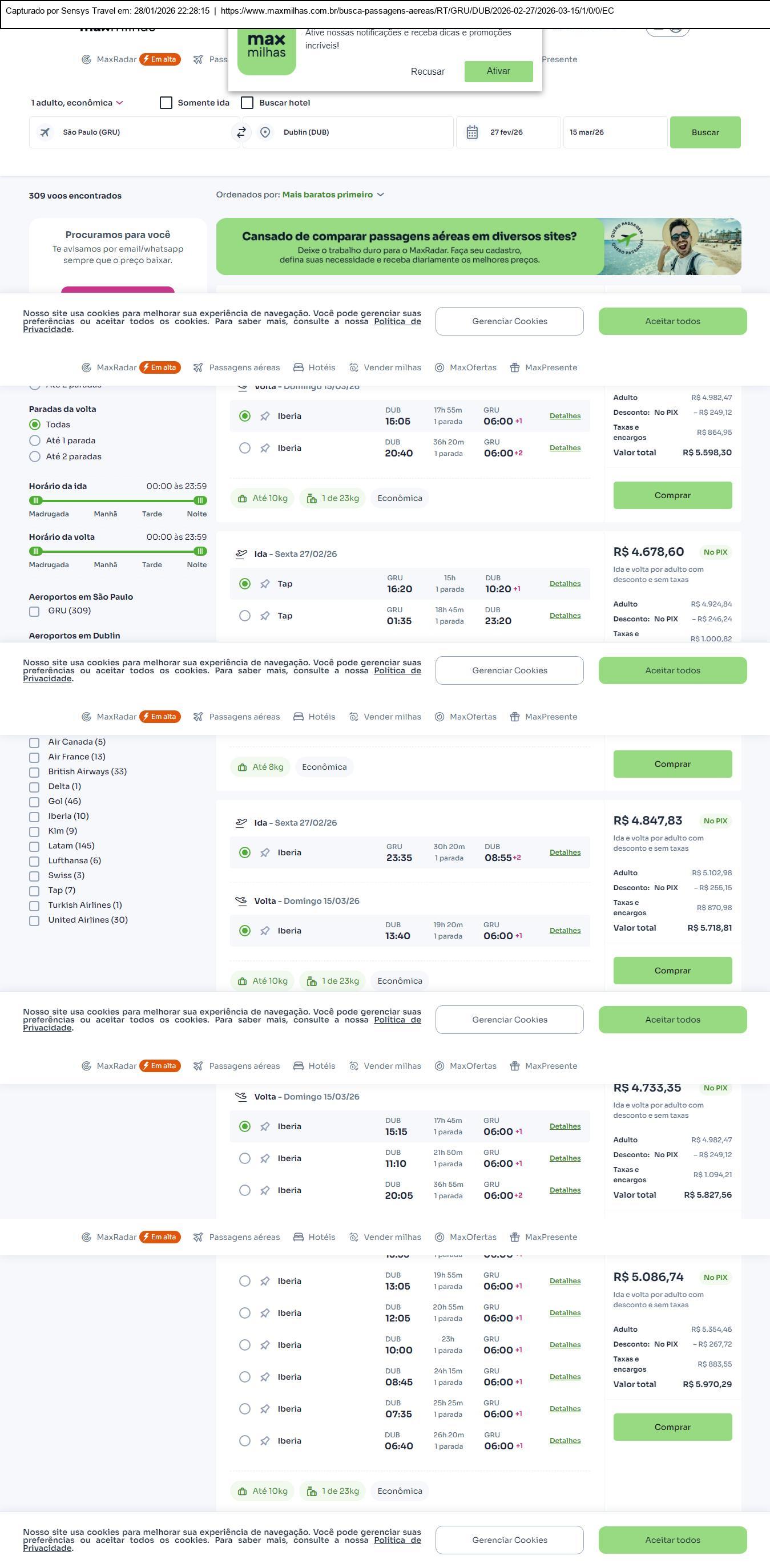
Task: Pin the Iberia 23:35 outbound flight
Action: pyautogui.click(x=265, y=853)
